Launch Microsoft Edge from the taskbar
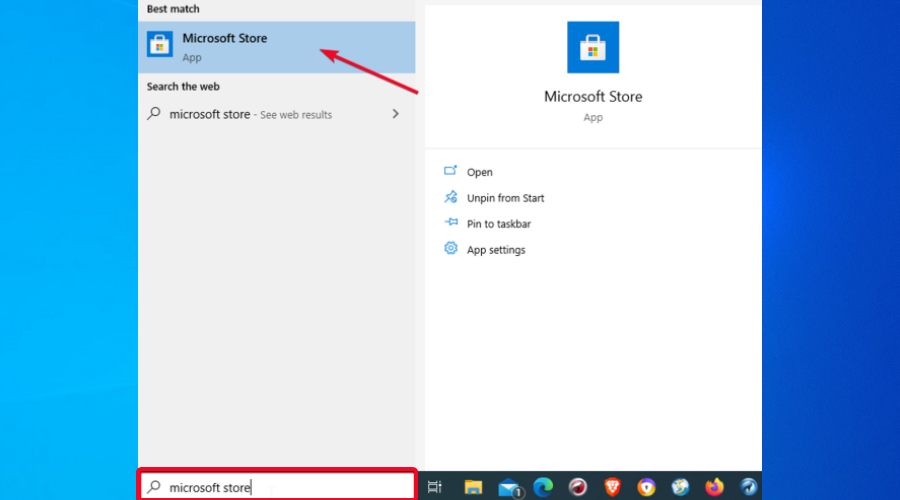The width and height of the screenshot is (900, 500). tap(543, 487)
